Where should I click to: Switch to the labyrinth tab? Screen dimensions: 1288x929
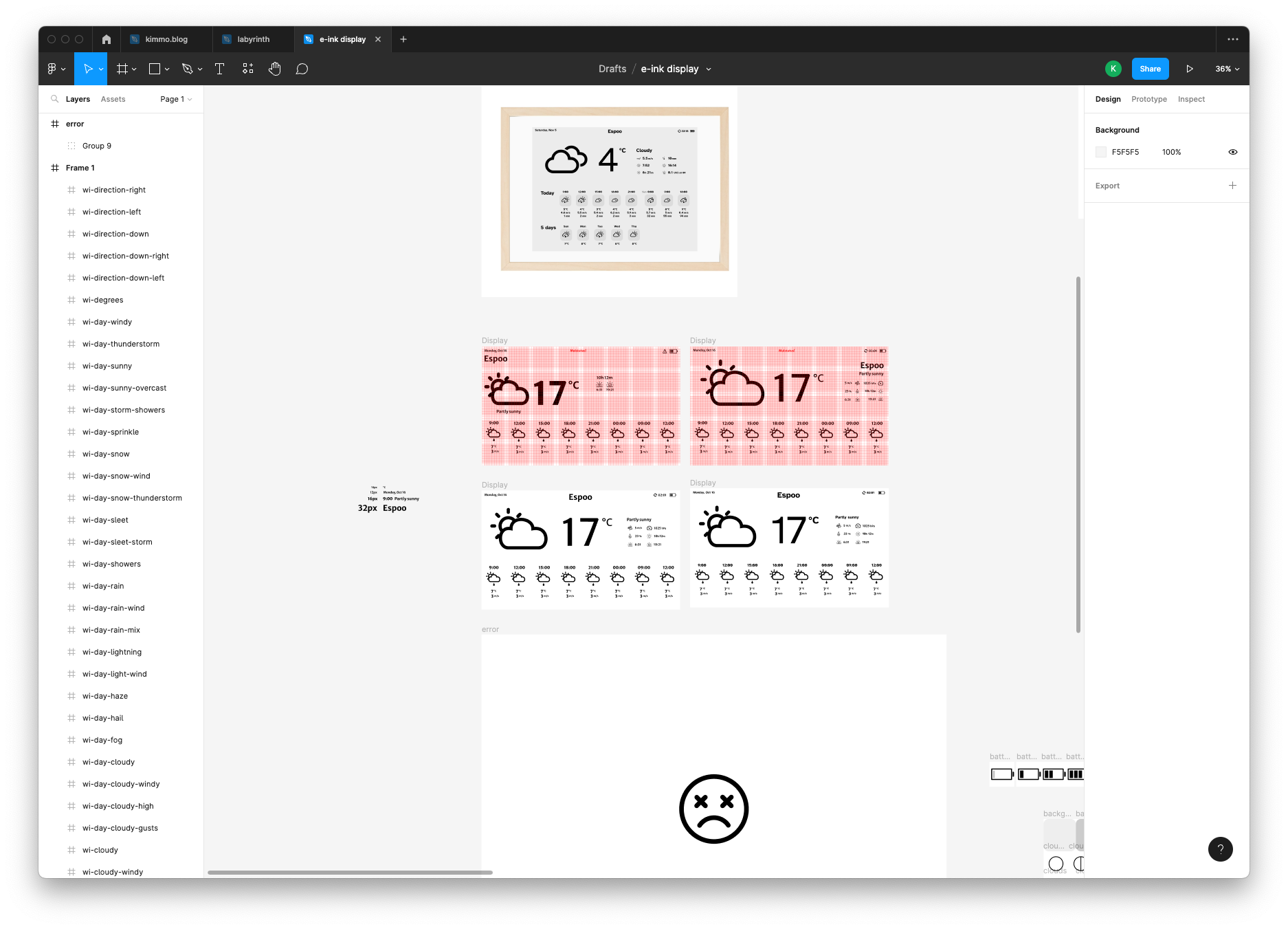click(254, 39)
